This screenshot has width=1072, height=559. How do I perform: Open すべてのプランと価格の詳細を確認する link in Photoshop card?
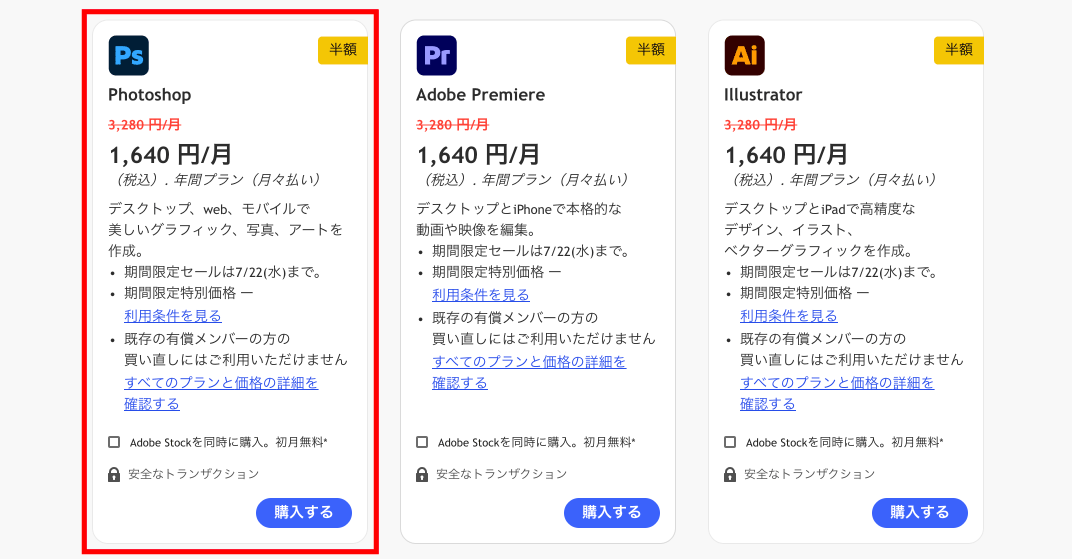click(221, 393)
